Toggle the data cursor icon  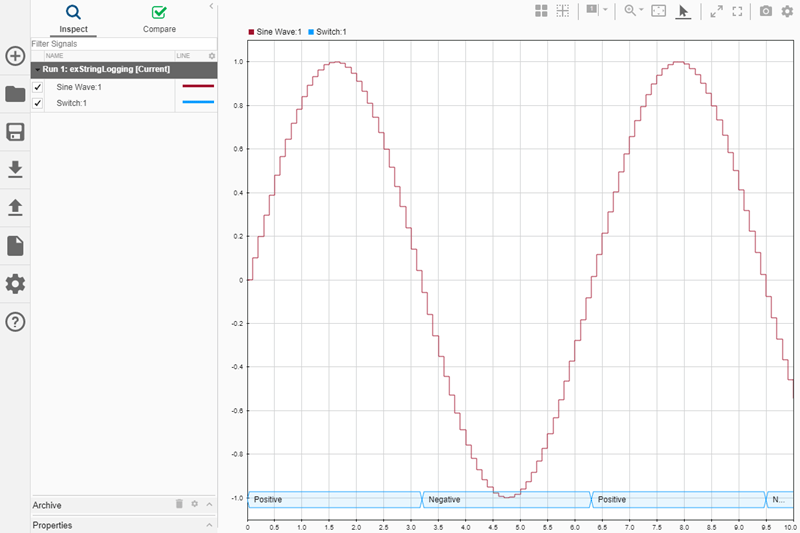[x=592, y=10]
